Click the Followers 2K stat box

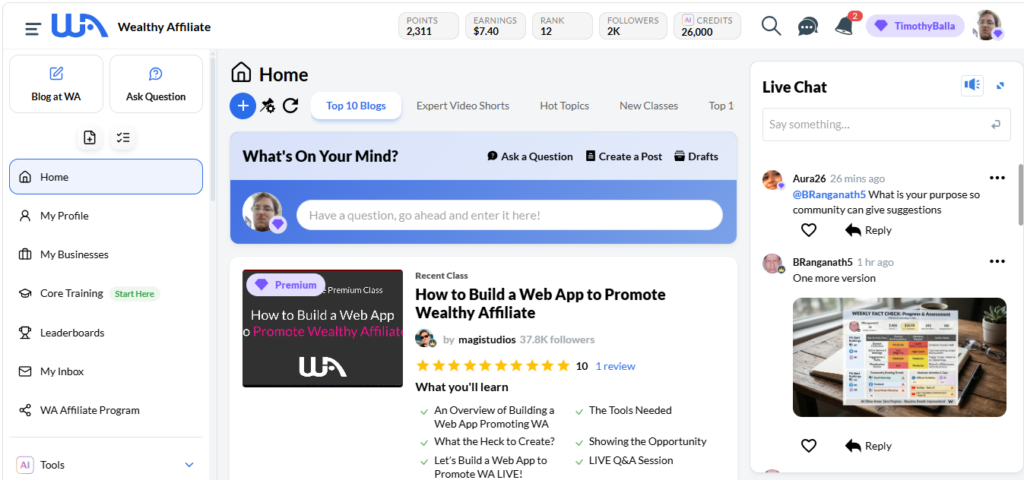[x=633, y=26]
